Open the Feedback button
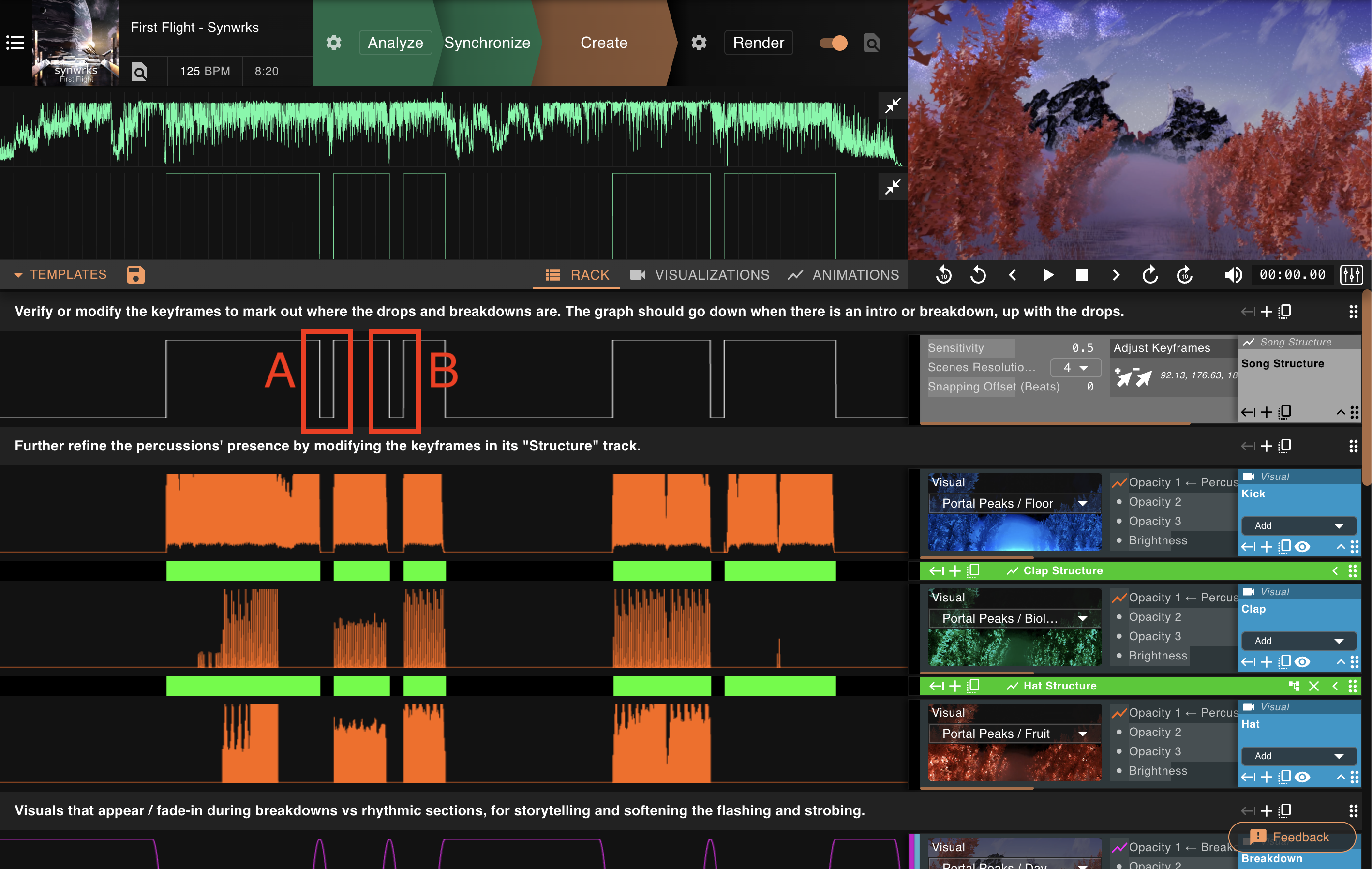This screenshot has height=869, width=1372. (x=1292, y=837)
